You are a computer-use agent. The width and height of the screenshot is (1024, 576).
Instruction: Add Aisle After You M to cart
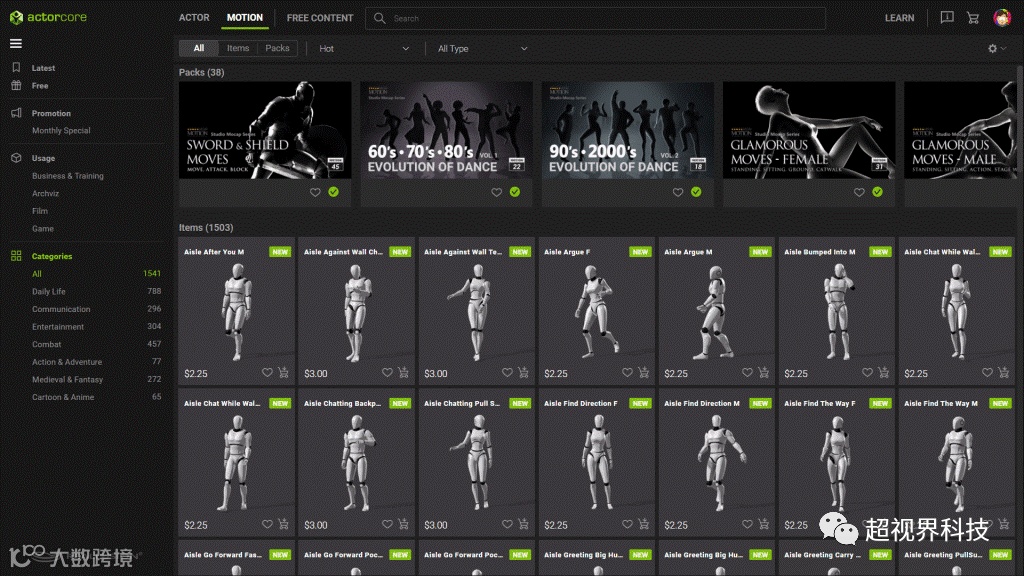click(283, 373)
